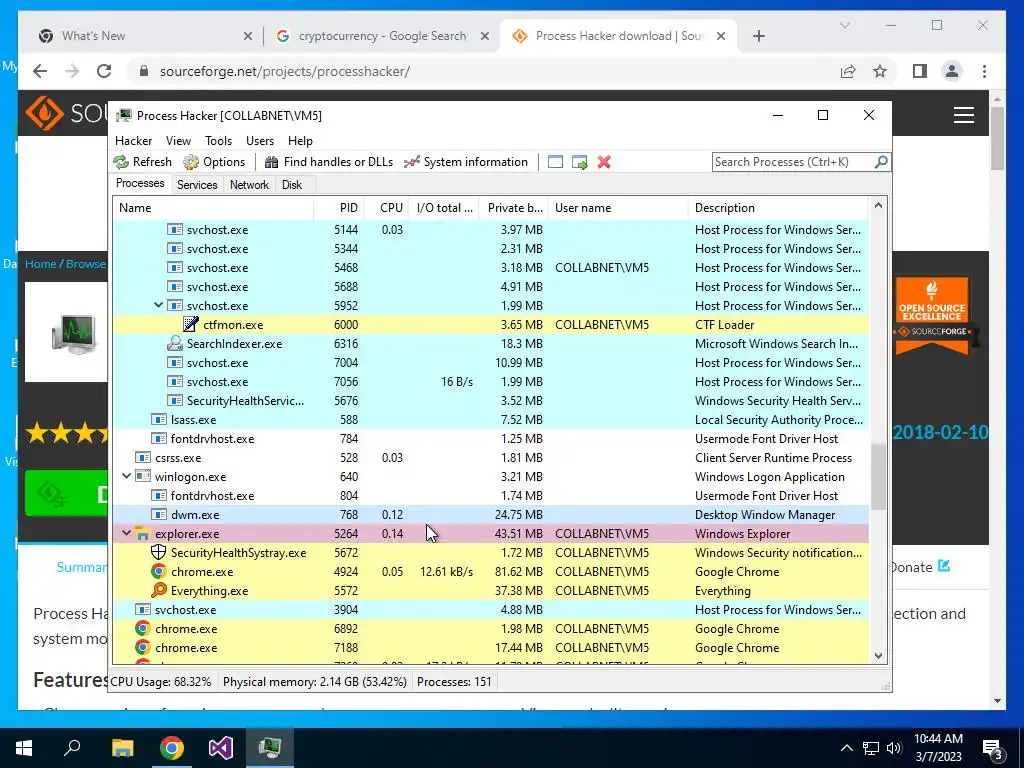Click the Refresh toolbar button
The width and height of the screenshot is (1024, 768).
142,162
